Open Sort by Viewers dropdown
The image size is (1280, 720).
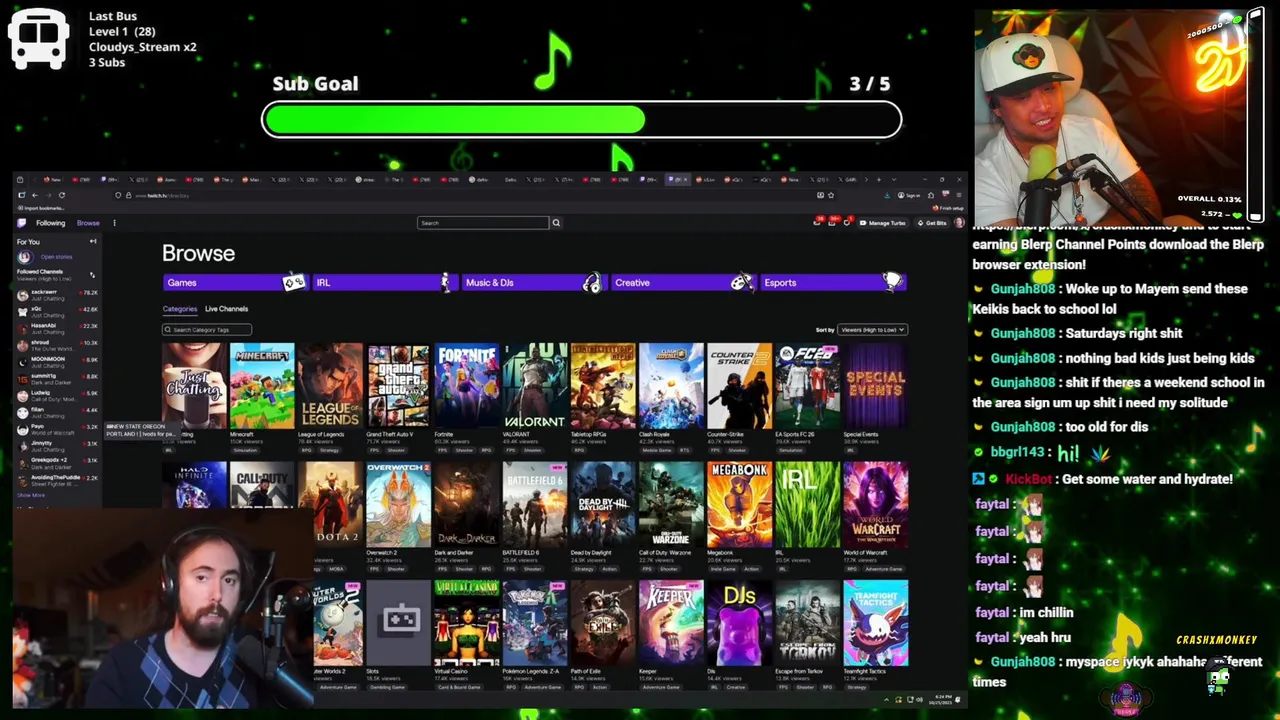[x=872, y=329]
